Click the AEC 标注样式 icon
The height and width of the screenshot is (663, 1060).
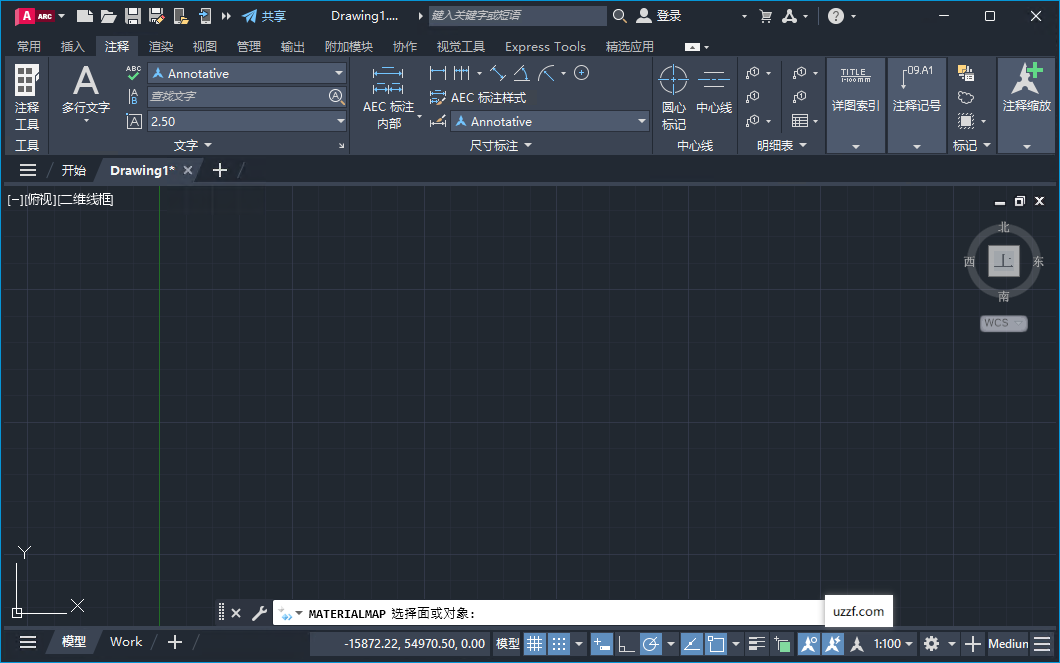tap(437, 98)
